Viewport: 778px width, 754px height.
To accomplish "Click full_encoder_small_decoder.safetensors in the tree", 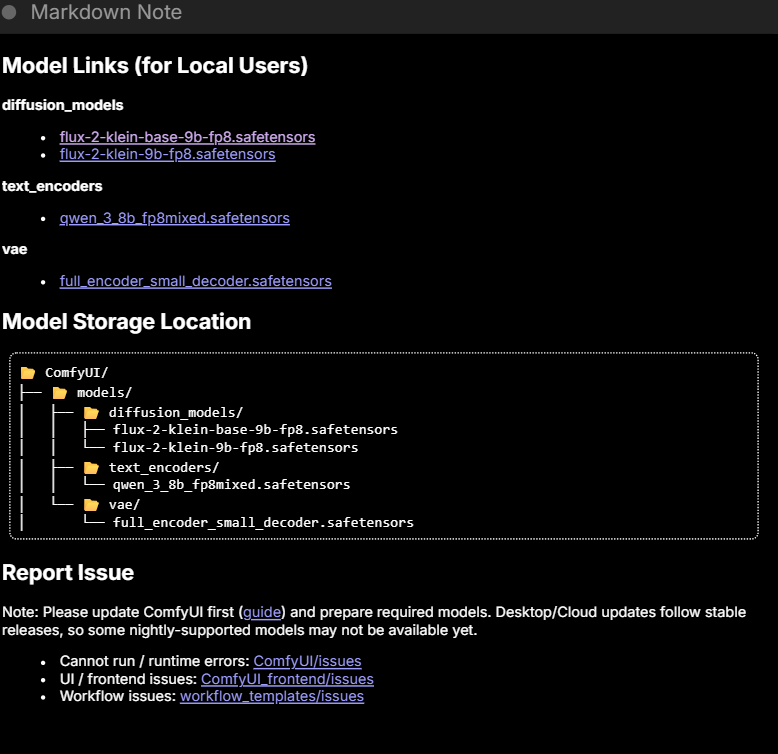I will (x=263, y=522).
